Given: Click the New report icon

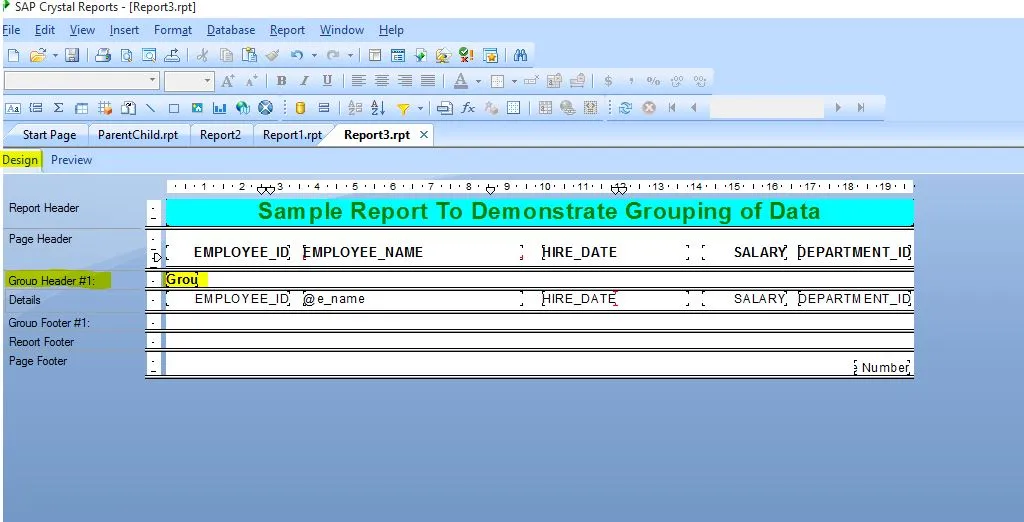Looking at the screenshot, I should pyautogui.click(x=12, y=56).
